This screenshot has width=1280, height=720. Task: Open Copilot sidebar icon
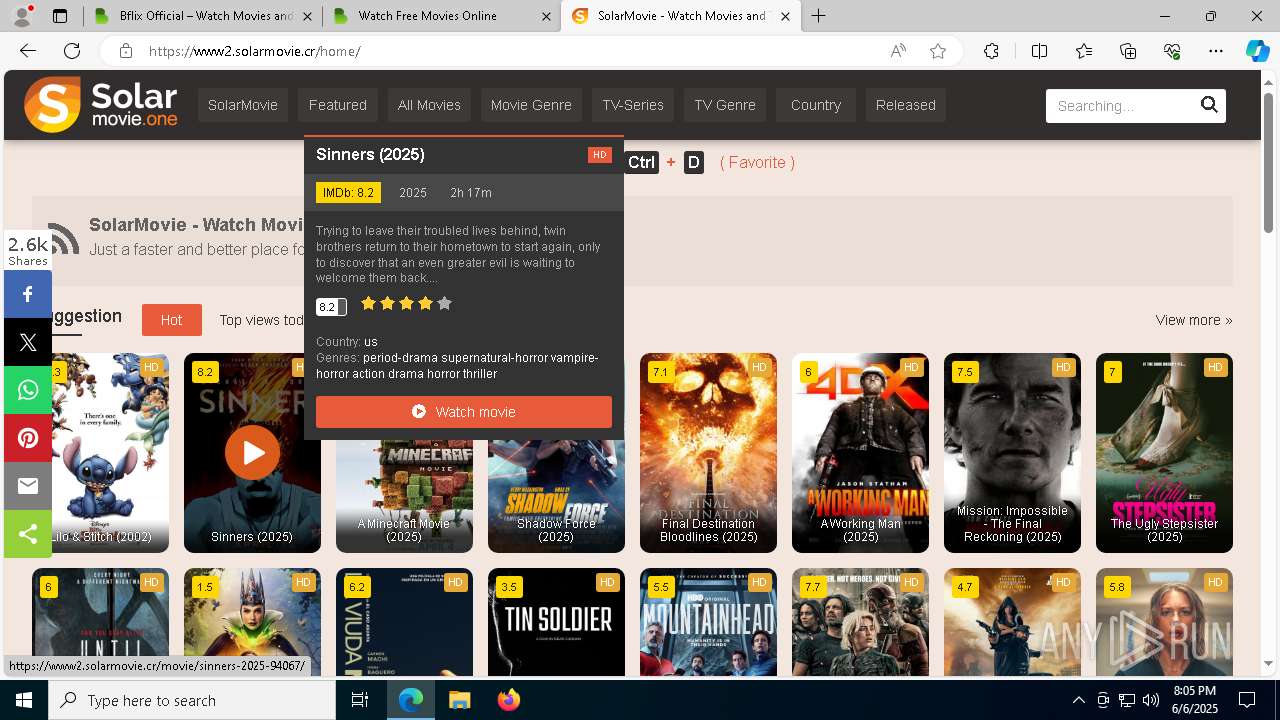point(1257,51)
